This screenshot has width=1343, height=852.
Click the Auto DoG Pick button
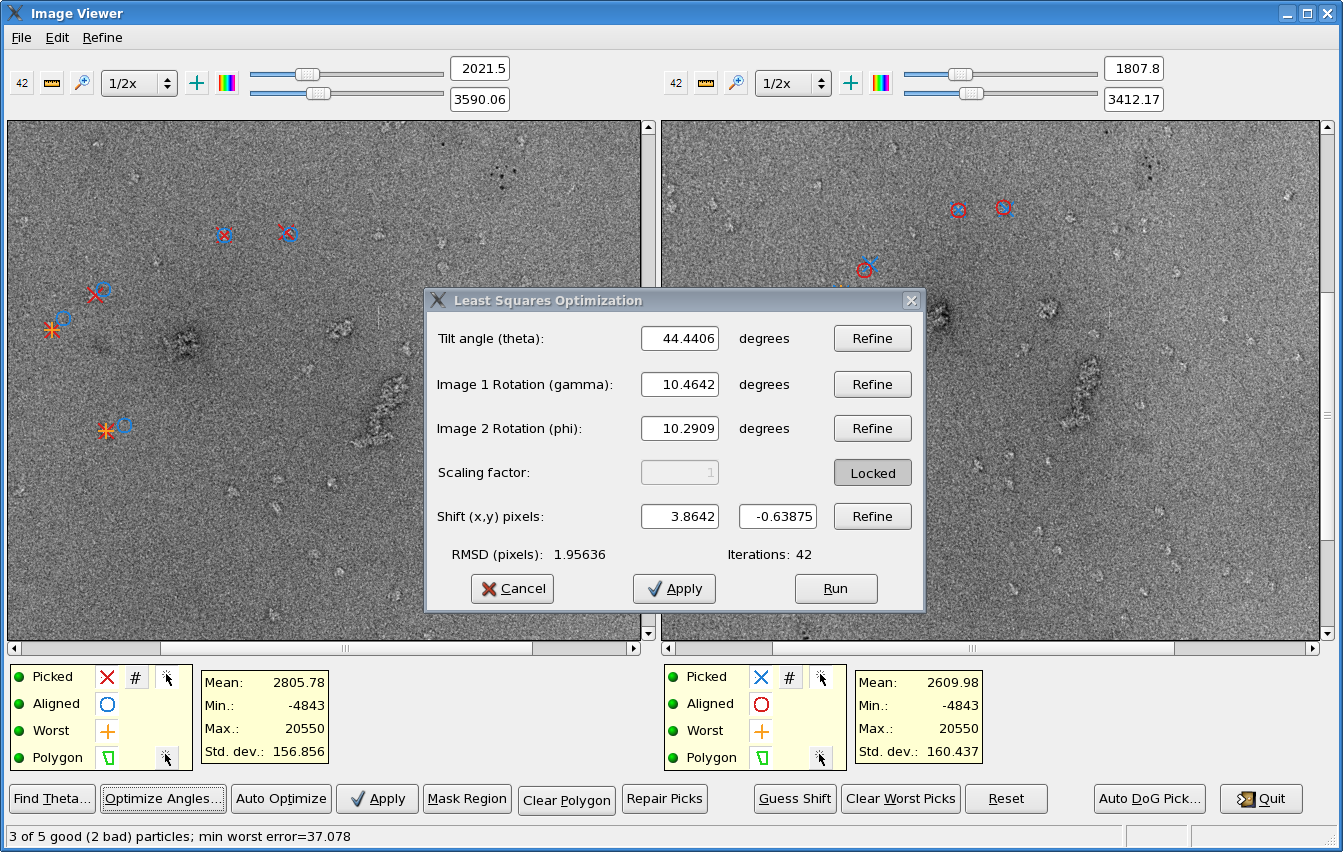point(1149,799)
